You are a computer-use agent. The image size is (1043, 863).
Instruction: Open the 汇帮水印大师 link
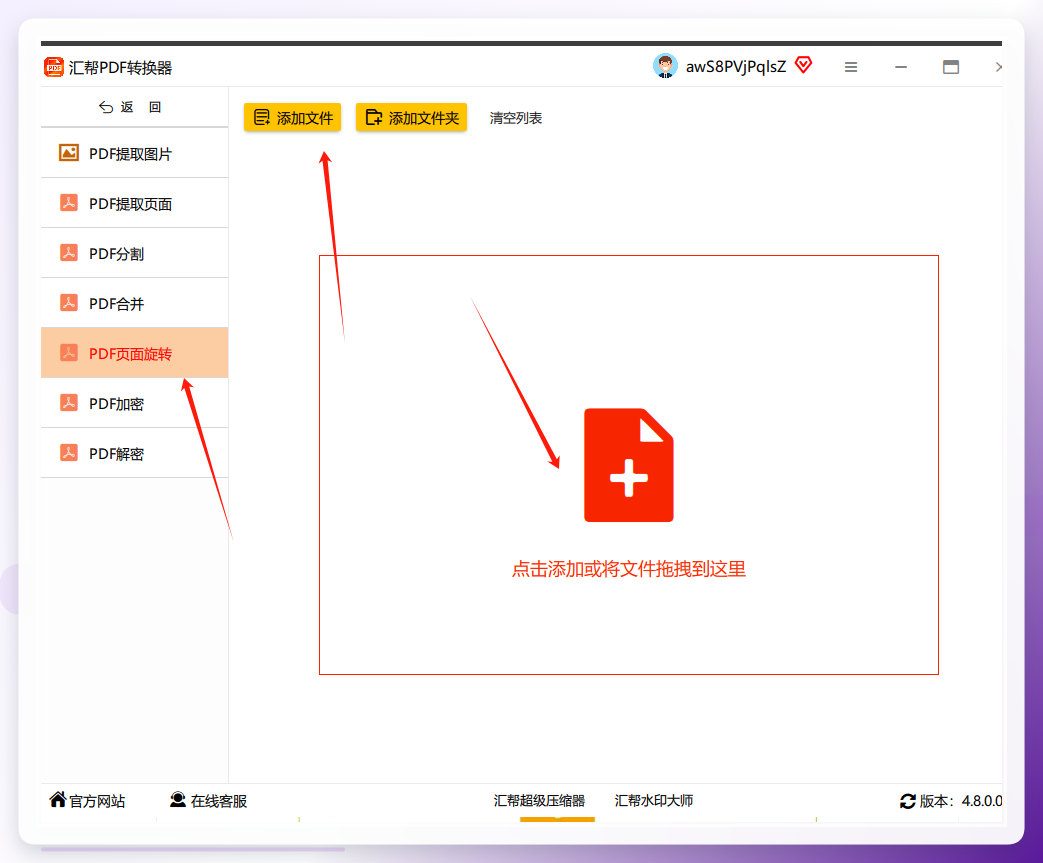point(654,800)
